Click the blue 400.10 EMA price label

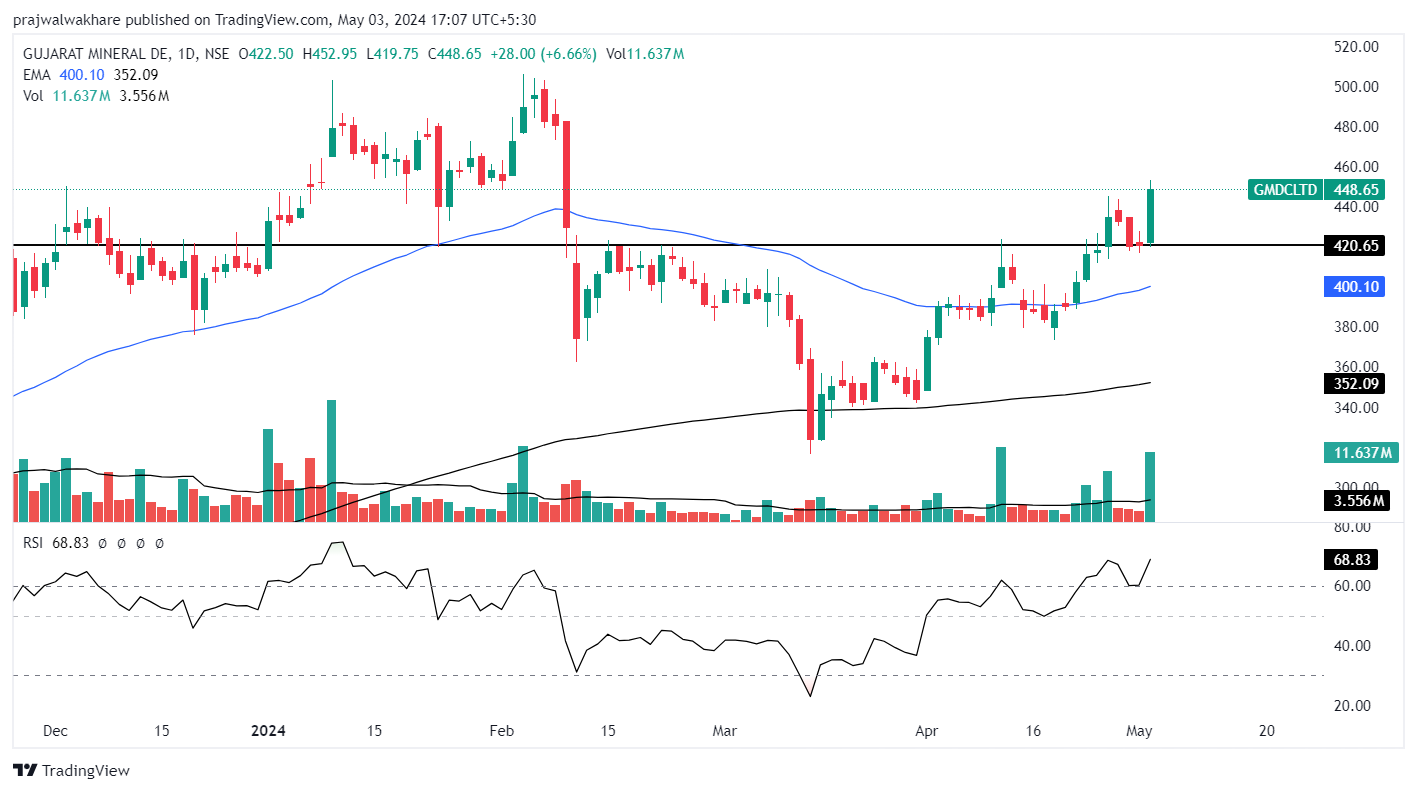pos(1355,286)
